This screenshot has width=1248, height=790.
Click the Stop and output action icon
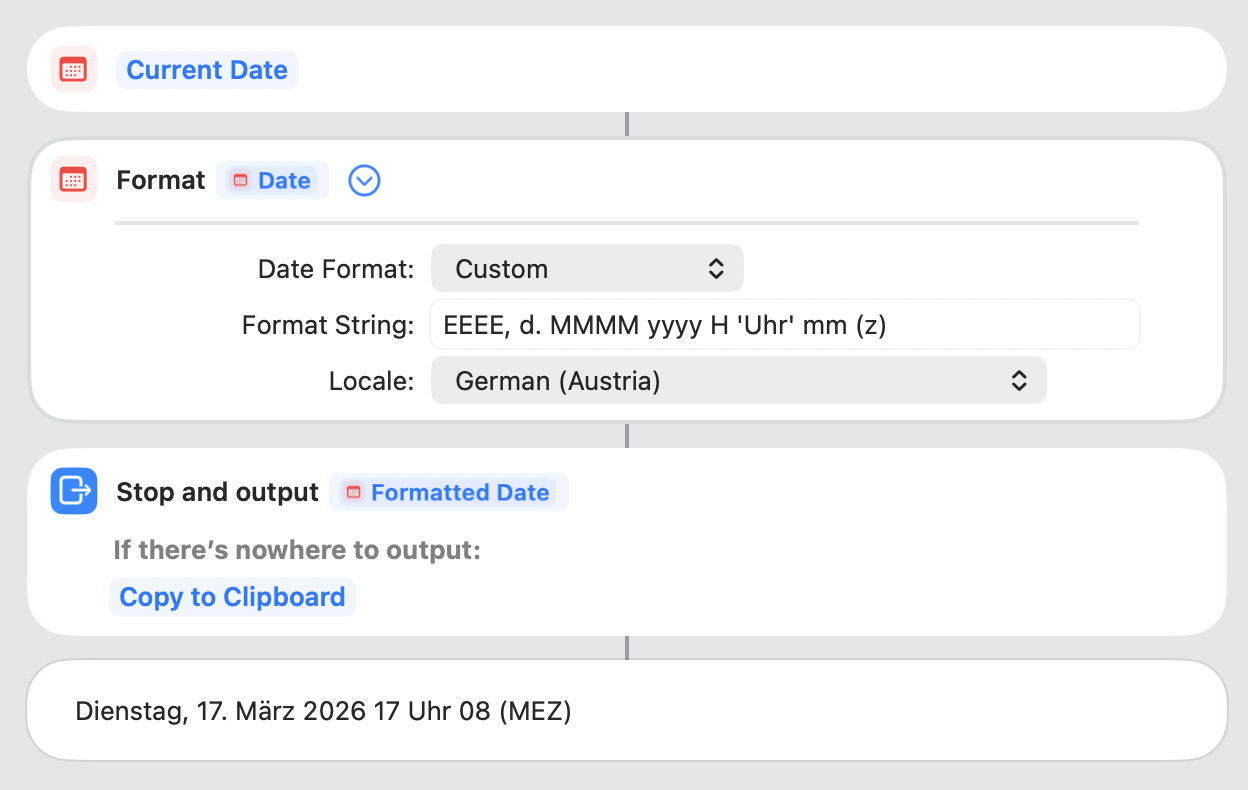[x=73, y=491]
